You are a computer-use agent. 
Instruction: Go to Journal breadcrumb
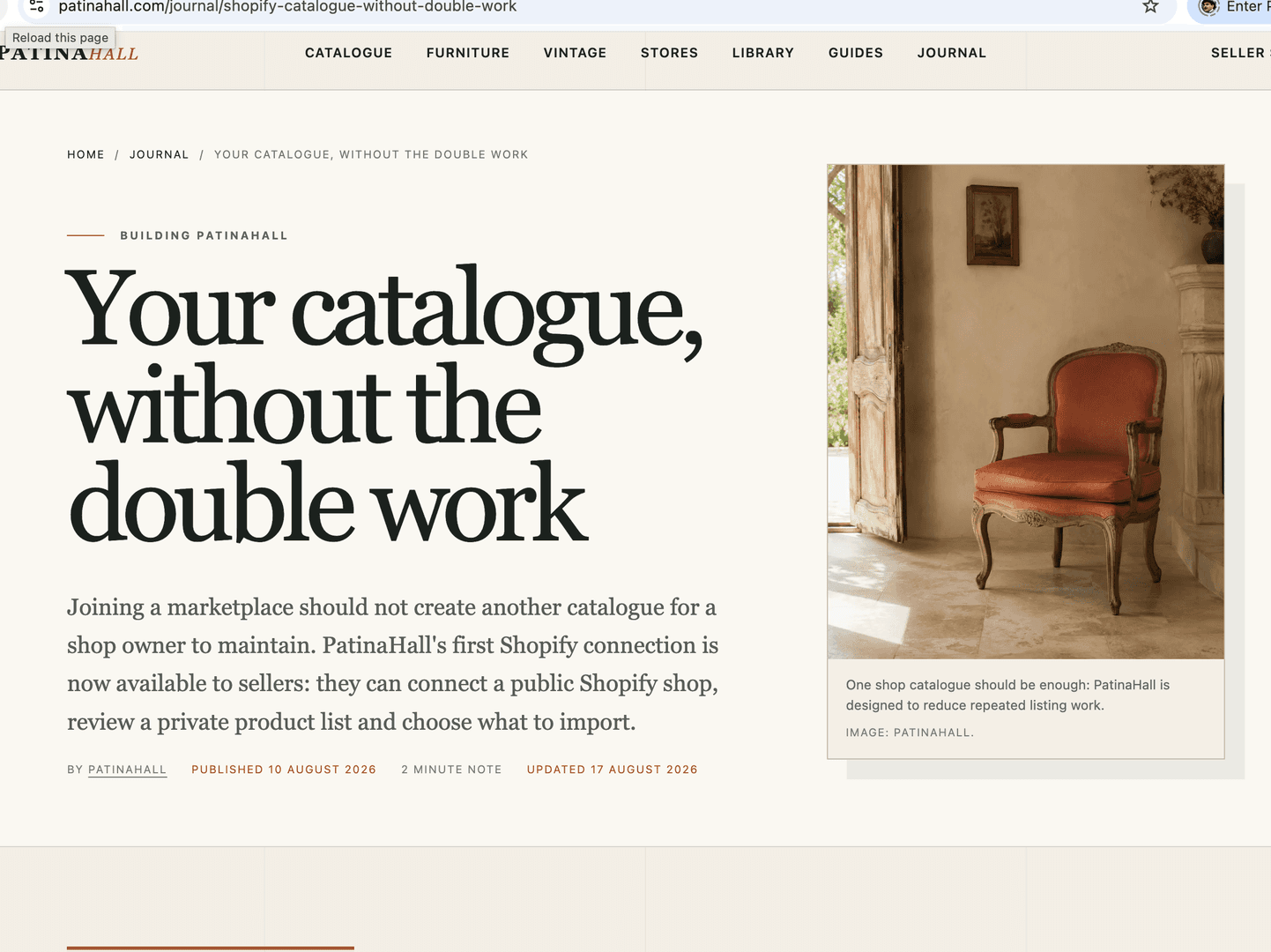click(x=159, y=154)
